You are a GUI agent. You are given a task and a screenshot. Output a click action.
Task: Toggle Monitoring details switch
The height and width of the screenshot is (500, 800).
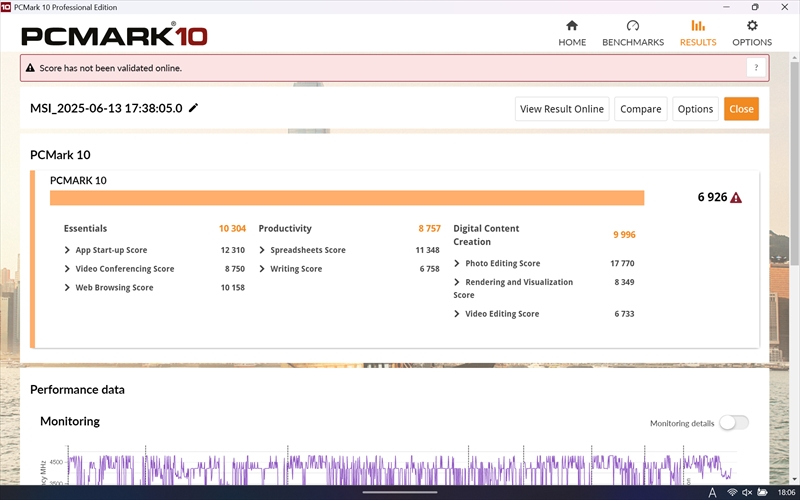tap(734, 422)
